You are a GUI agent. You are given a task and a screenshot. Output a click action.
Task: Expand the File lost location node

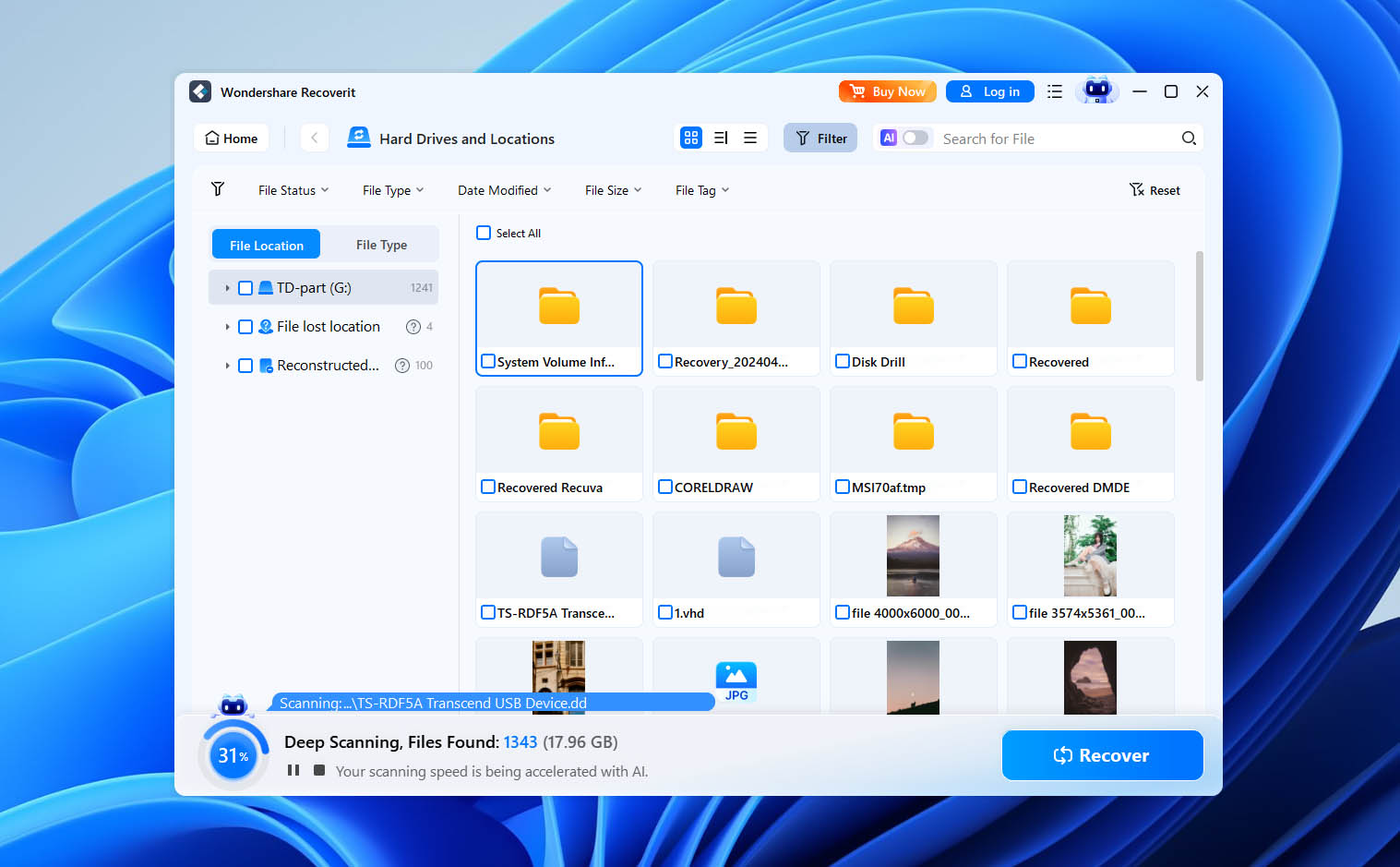227,327
